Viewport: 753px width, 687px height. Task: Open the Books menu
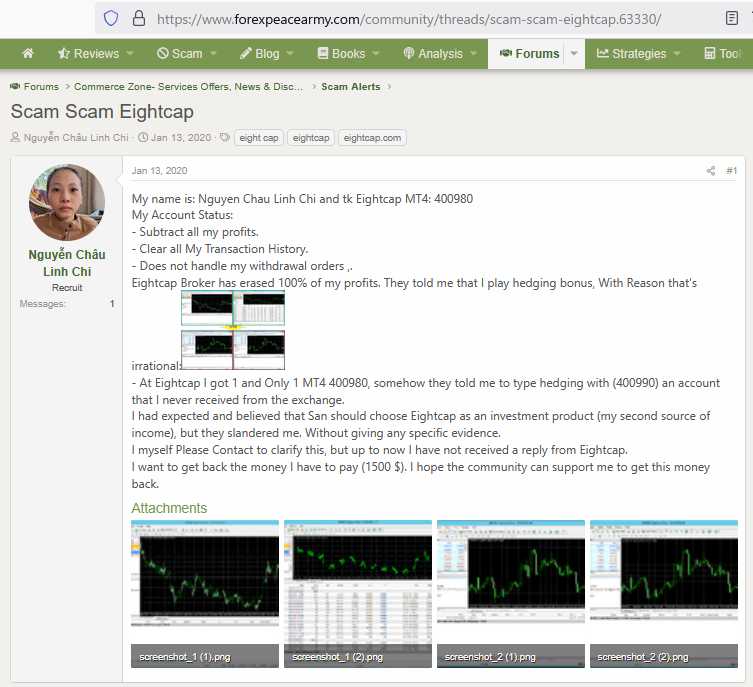341,53
